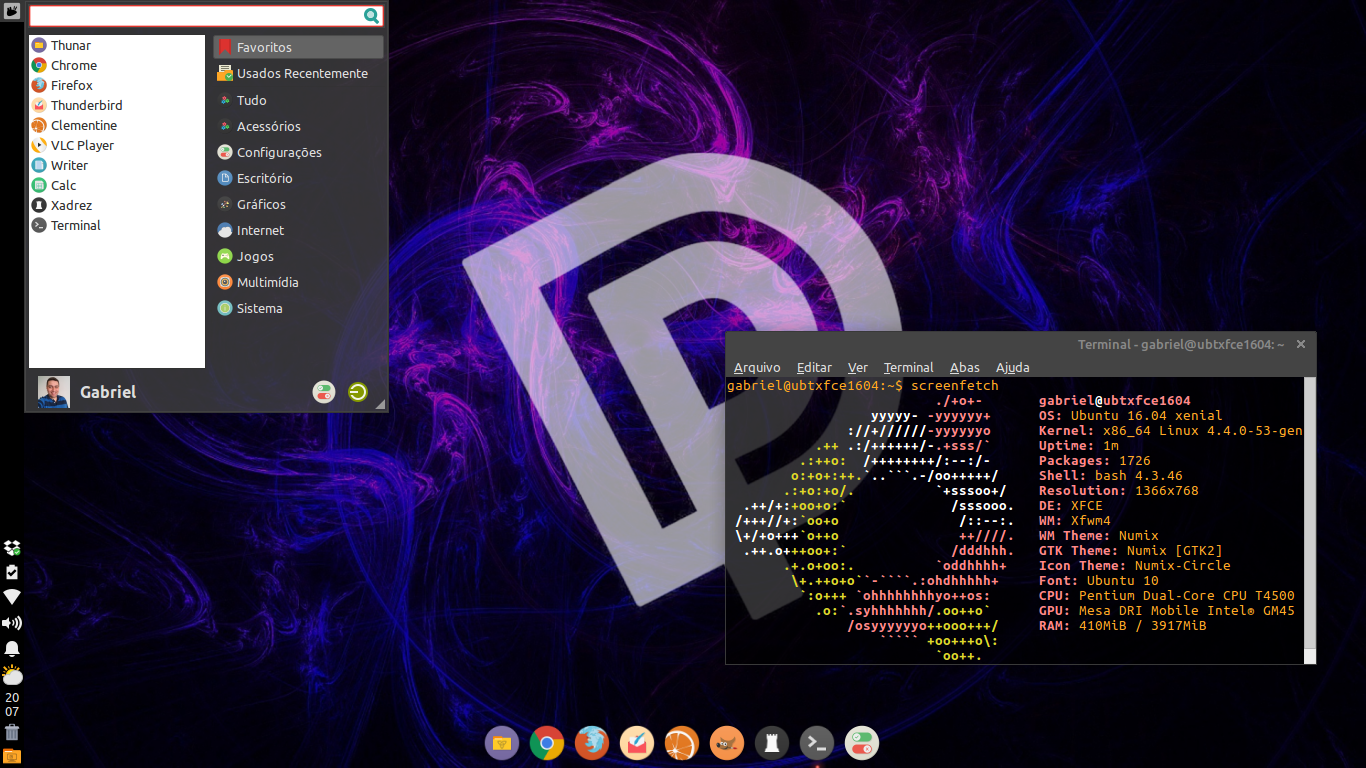The image size is (1366, 768).
Task: Expand the terminal Editar menu
Action: pyautogui.click(x=814, y=367)
